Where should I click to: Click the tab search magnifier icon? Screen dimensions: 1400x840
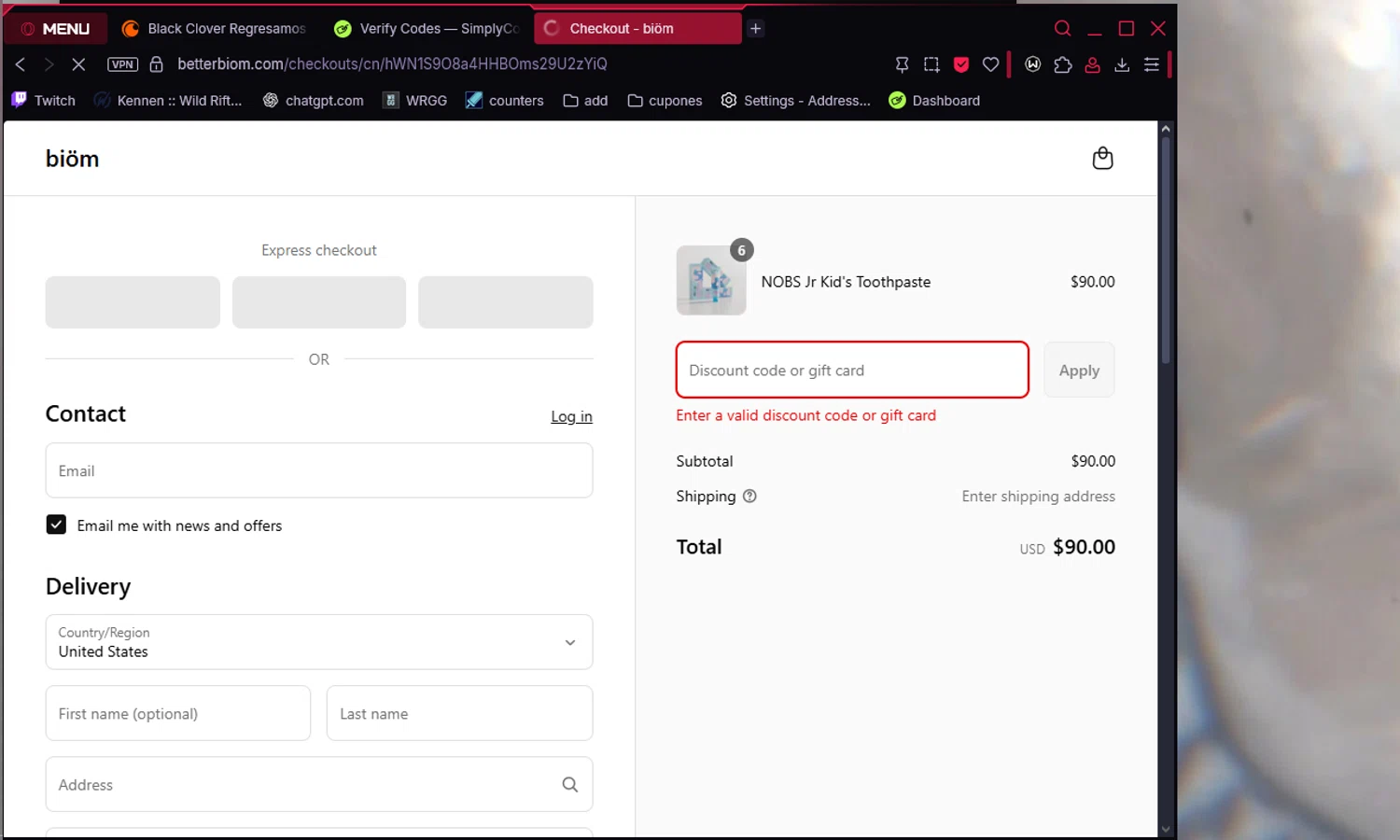pyautogui.click(x=1062, y=29)
